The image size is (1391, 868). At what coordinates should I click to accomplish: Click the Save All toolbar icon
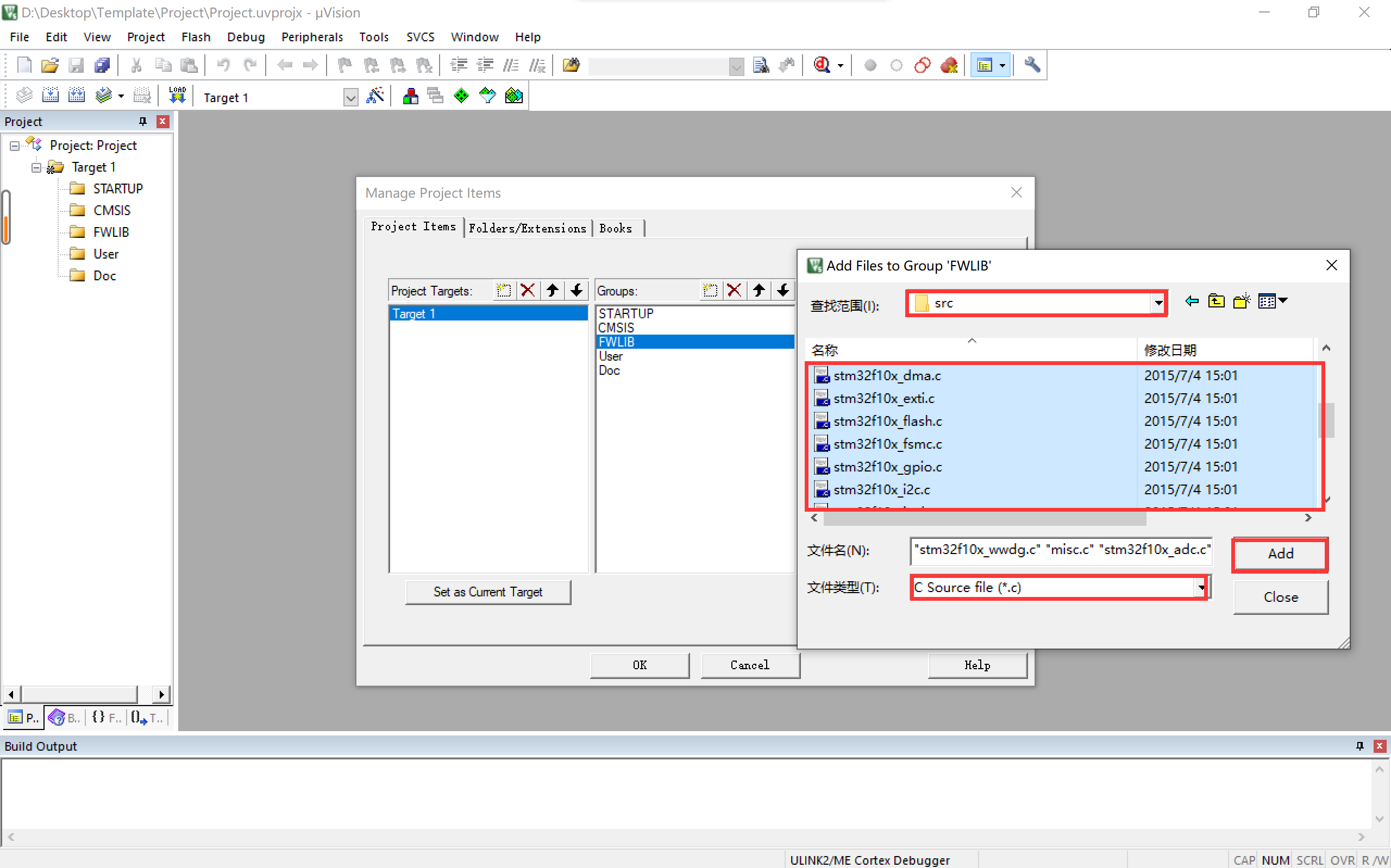pos(102,65)
